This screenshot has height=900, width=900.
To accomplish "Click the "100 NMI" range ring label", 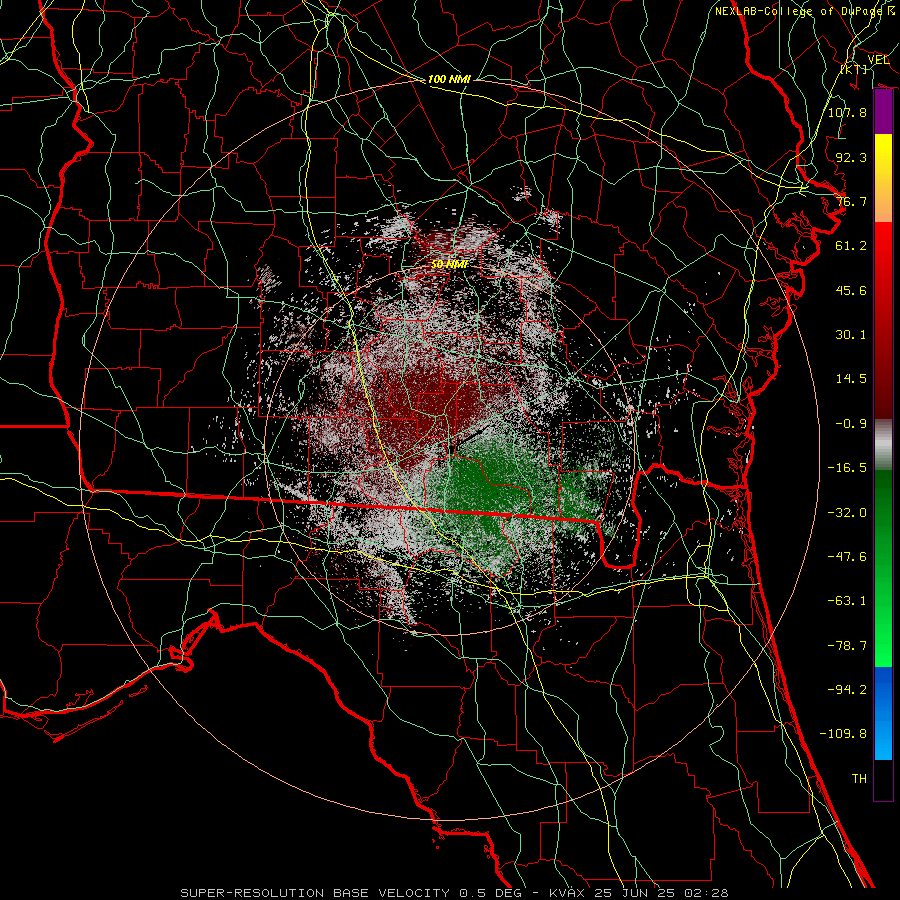I will [449, 79].
